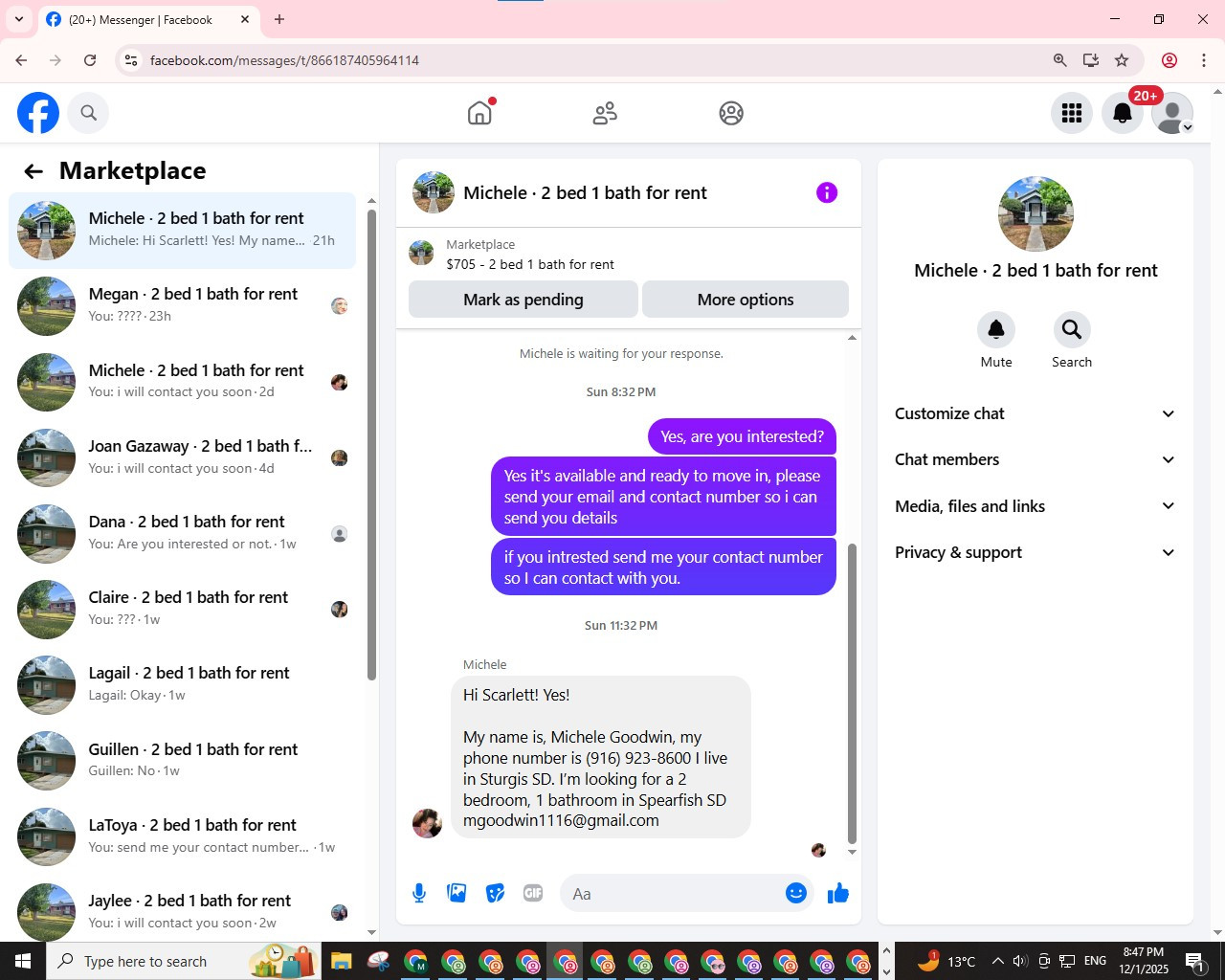
Task: Go to the Home feed icon
Action: click(479, 113)
